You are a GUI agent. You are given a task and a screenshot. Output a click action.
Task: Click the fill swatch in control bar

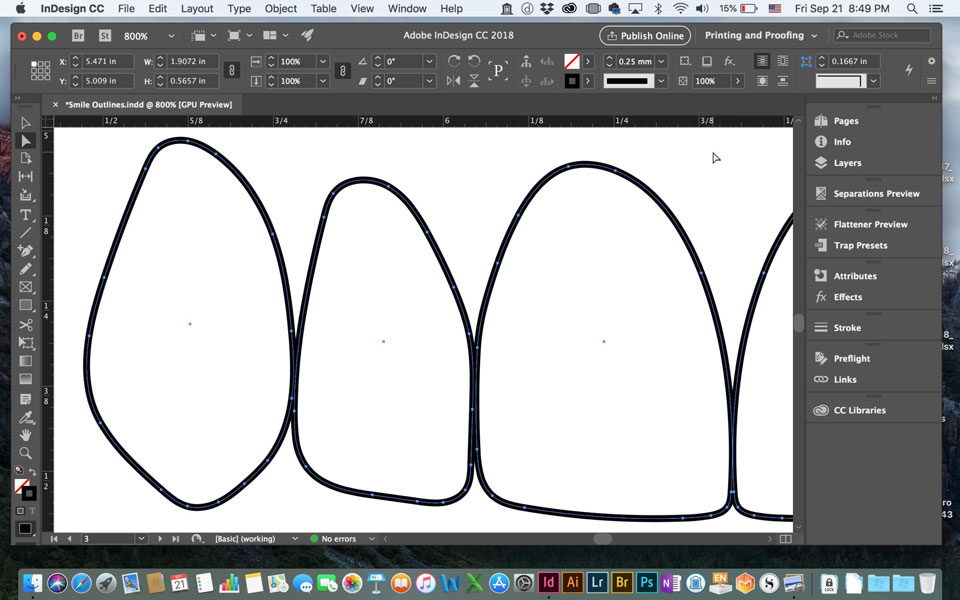[572, 61]
